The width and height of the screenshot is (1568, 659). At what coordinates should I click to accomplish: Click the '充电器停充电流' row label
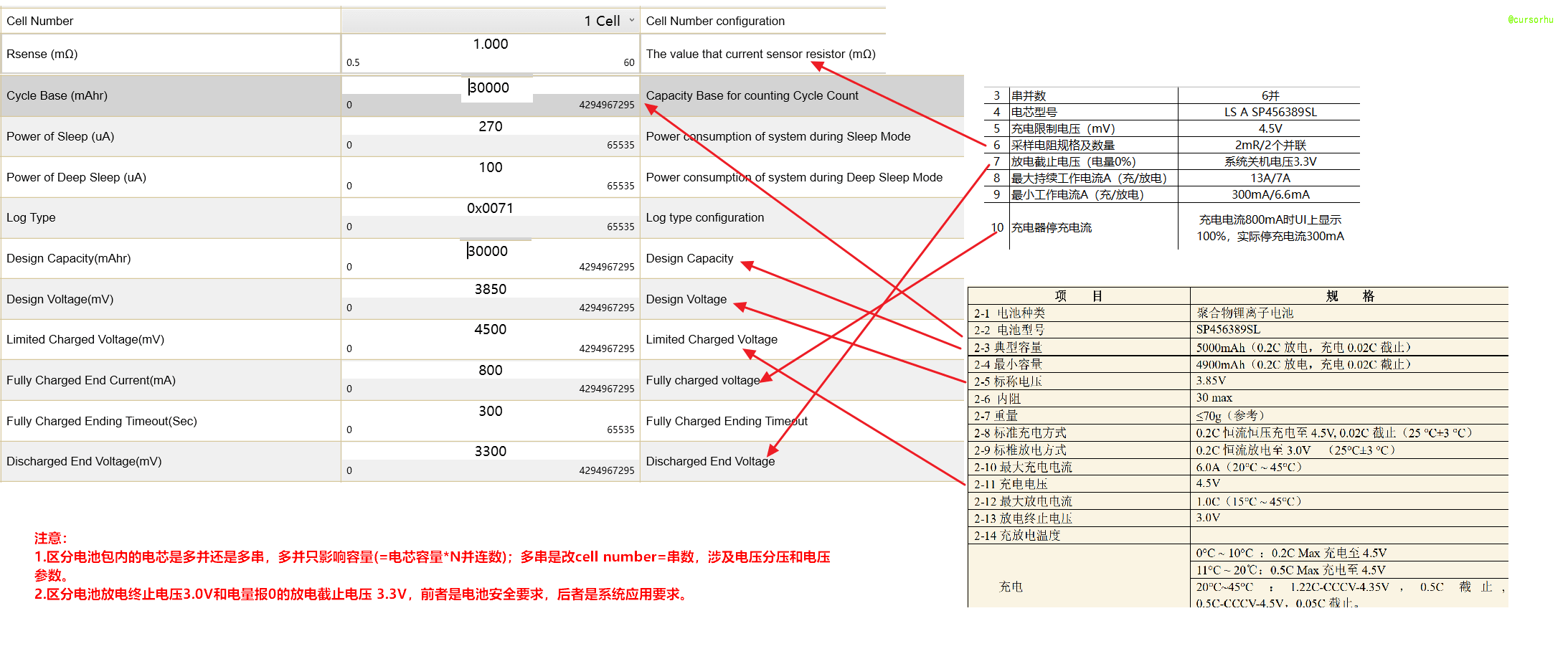(1052, 228)
